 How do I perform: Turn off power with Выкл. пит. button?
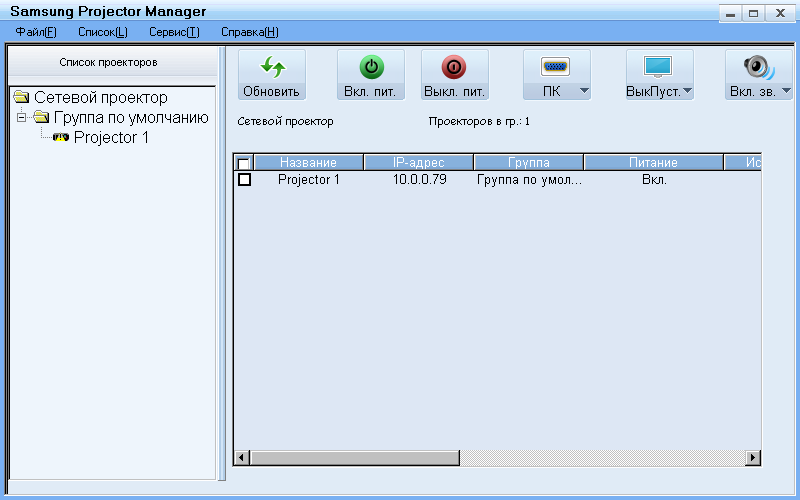pyautogui.click(x=455, y=74)
